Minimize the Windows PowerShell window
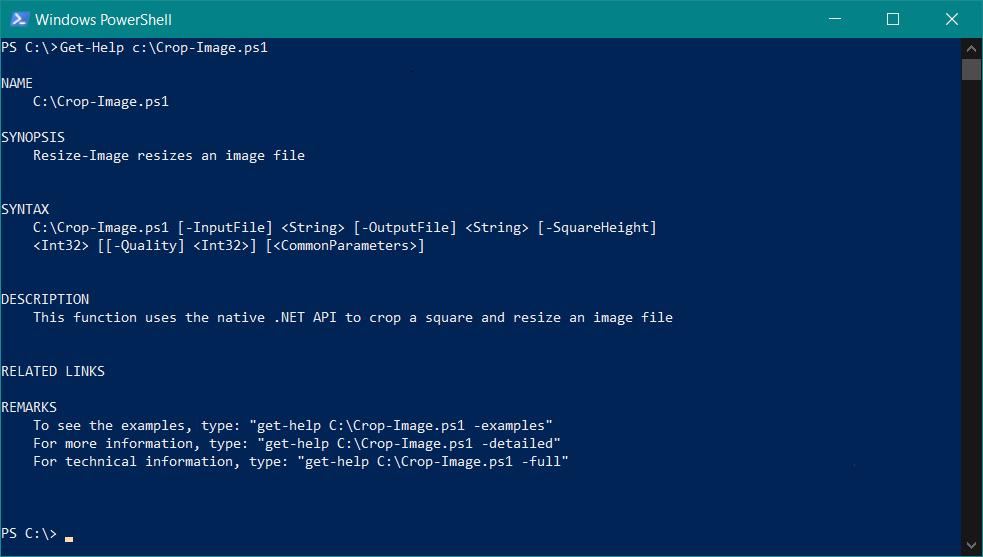The image size is (983, 557). [x=836, y=19]
